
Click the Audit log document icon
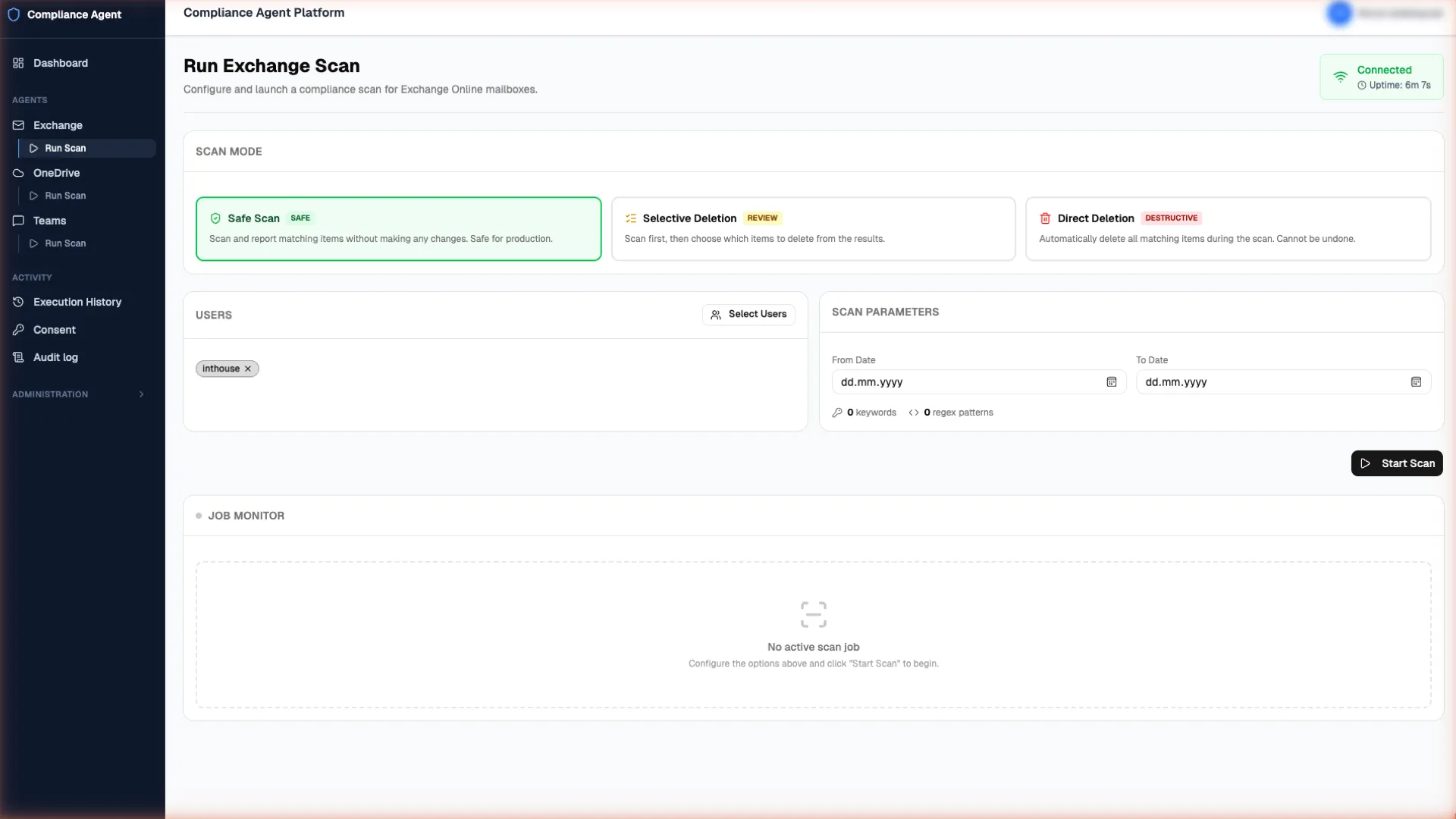point(18,357)
